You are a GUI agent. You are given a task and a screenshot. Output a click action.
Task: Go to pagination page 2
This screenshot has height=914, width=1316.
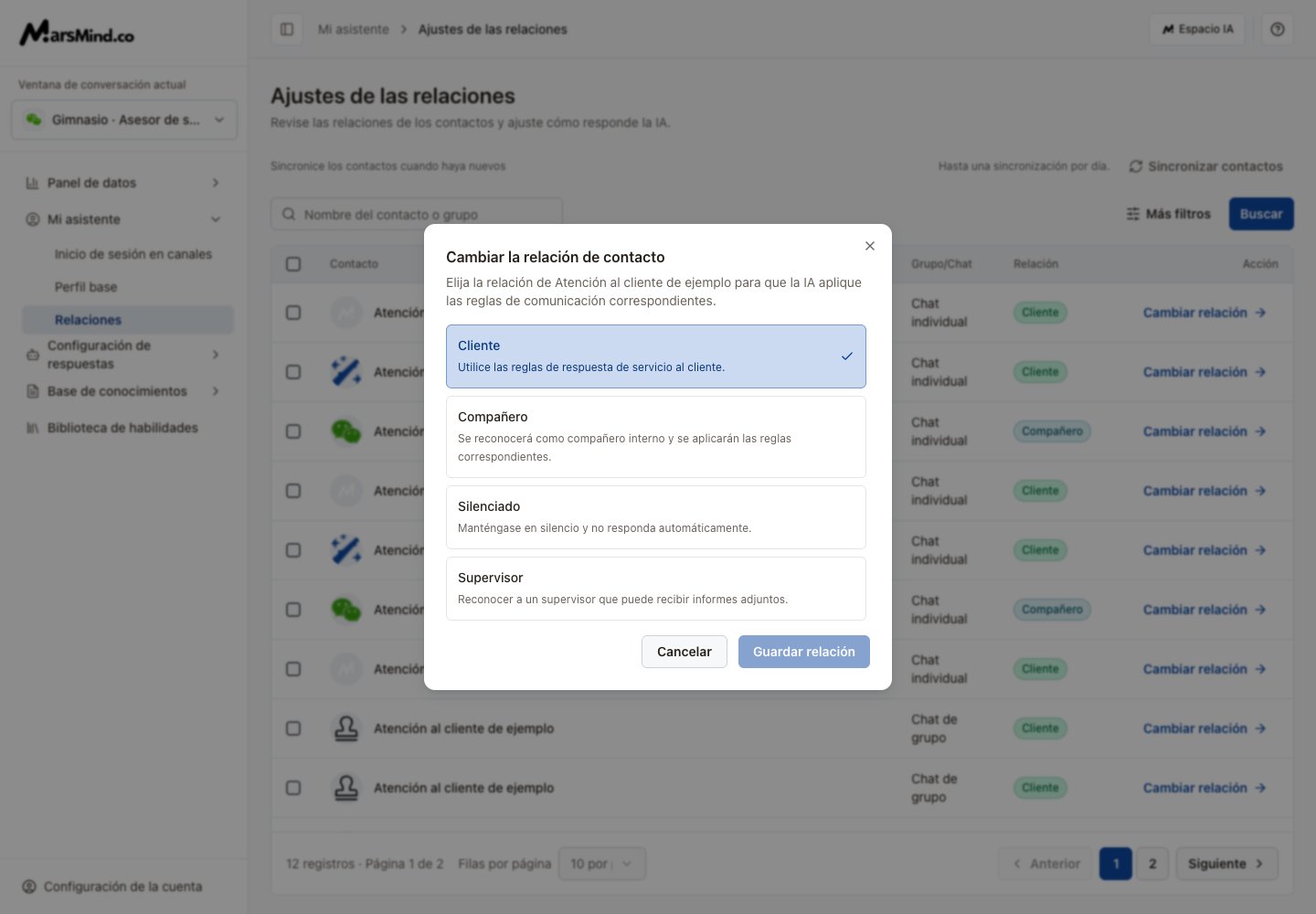pos(1152,864)
